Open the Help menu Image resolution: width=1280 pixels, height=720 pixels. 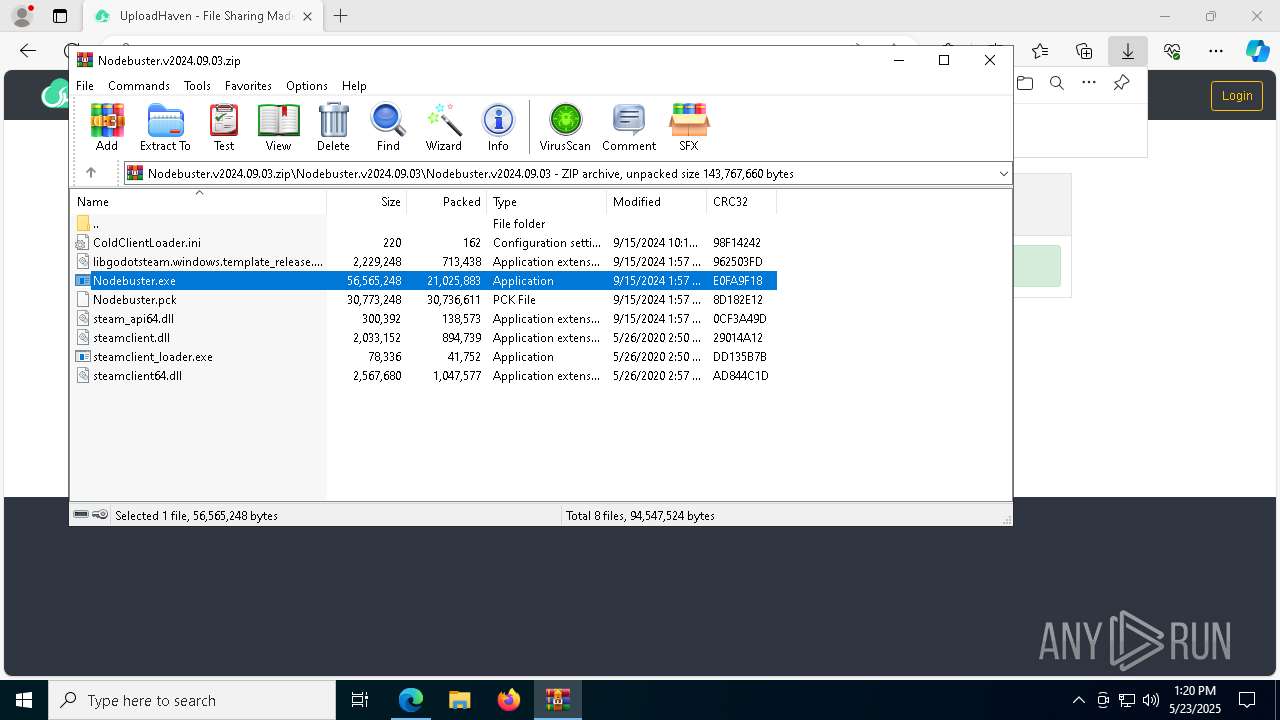click(354, 86)
